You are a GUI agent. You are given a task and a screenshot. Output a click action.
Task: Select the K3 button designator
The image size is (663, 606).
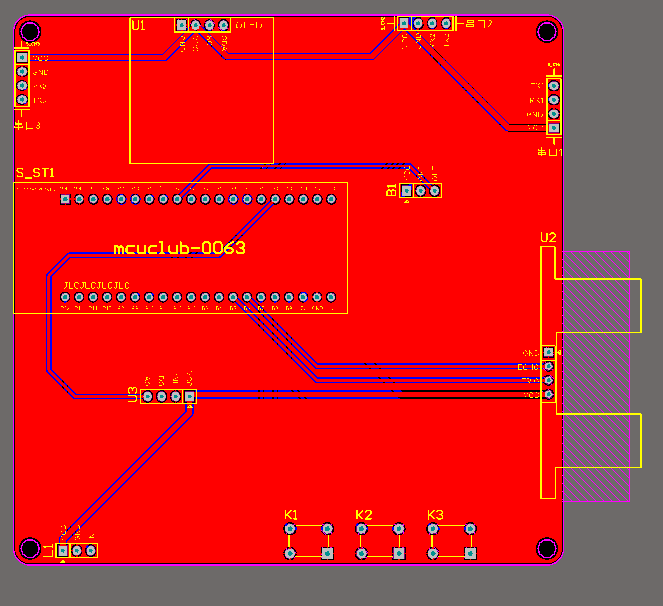pos(435,515)
